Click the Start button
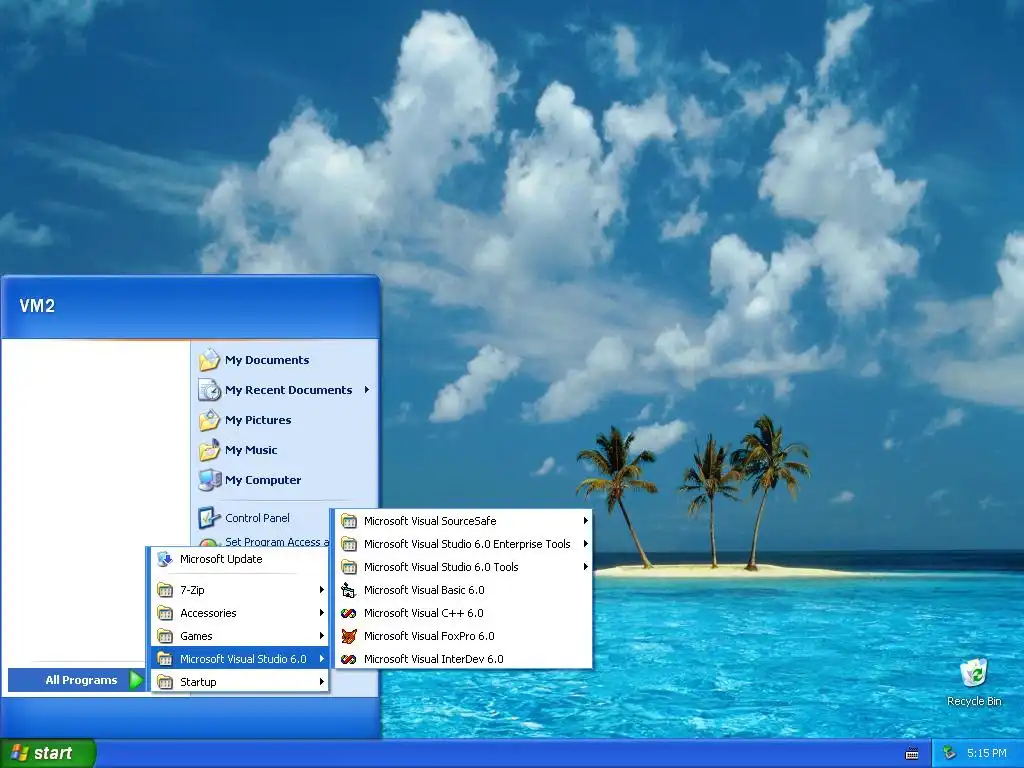The image size is (1024, 768). pos(48,754)
